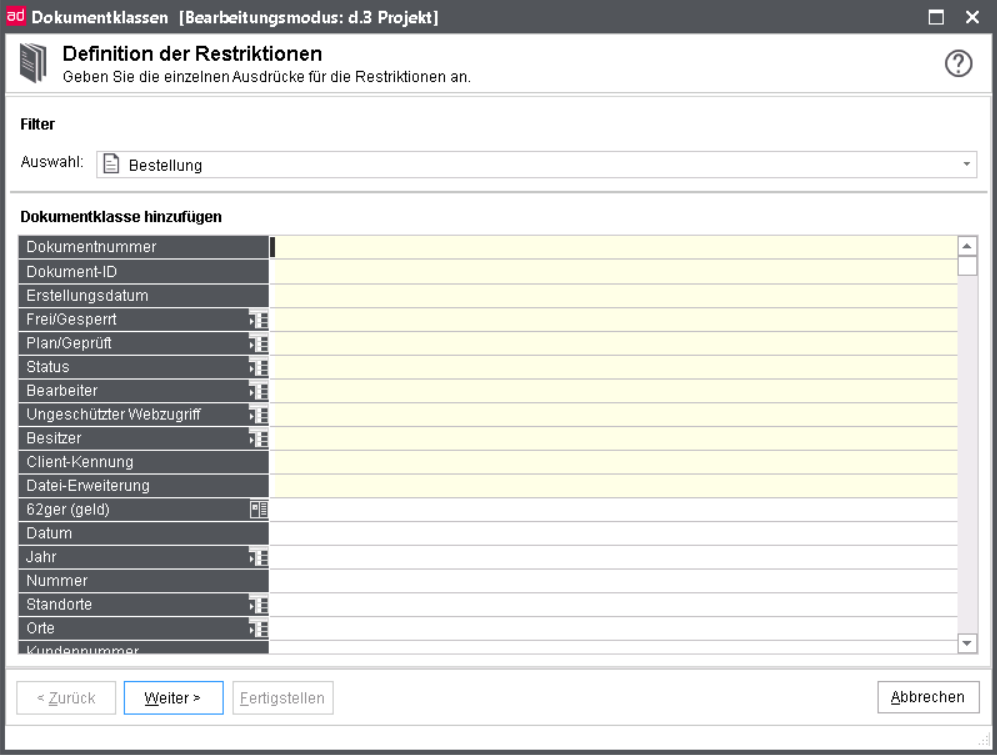
Task: Open dataset icon for 62ger (geld)
Action: pos(259,509)
